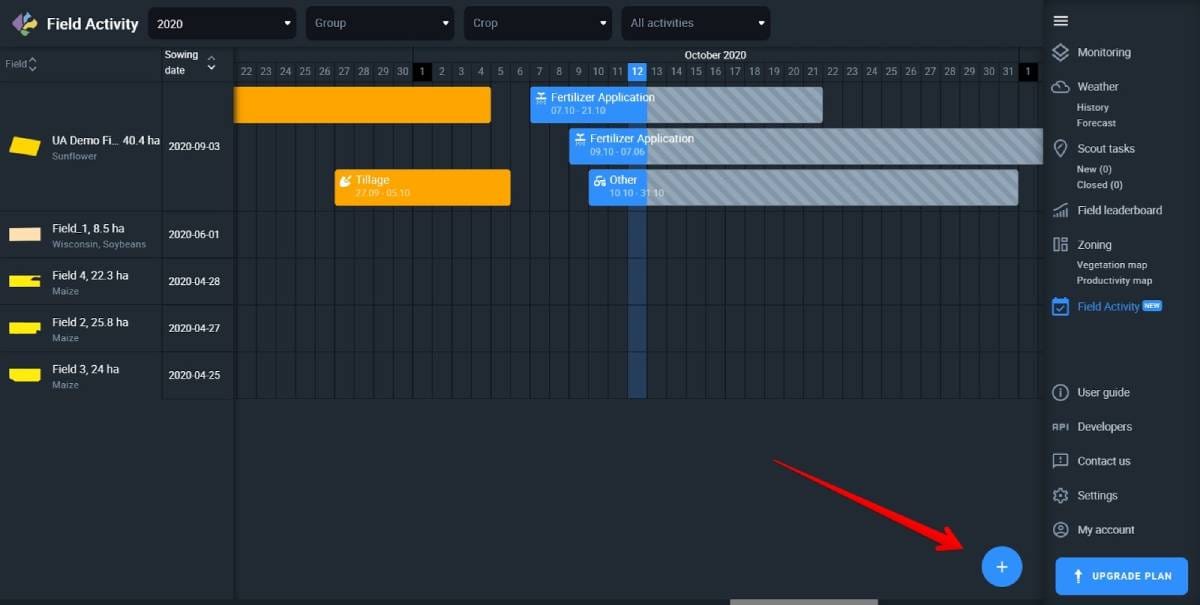Image resolution: width=1200 pixels, height=605 pixels.
Task: Click the orange Tillage activity bar
Action: [422, 187]
